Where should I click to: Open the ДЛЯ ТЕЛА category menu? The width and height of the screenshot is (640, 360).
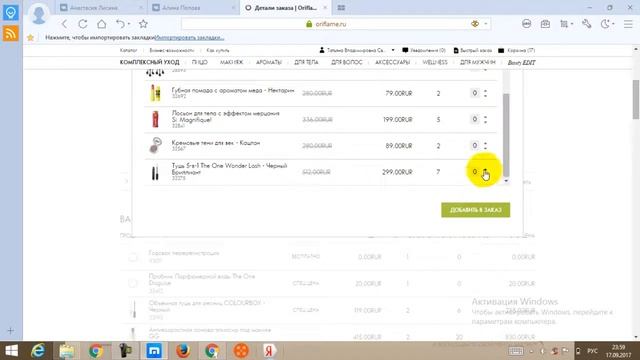pos(306,62)
